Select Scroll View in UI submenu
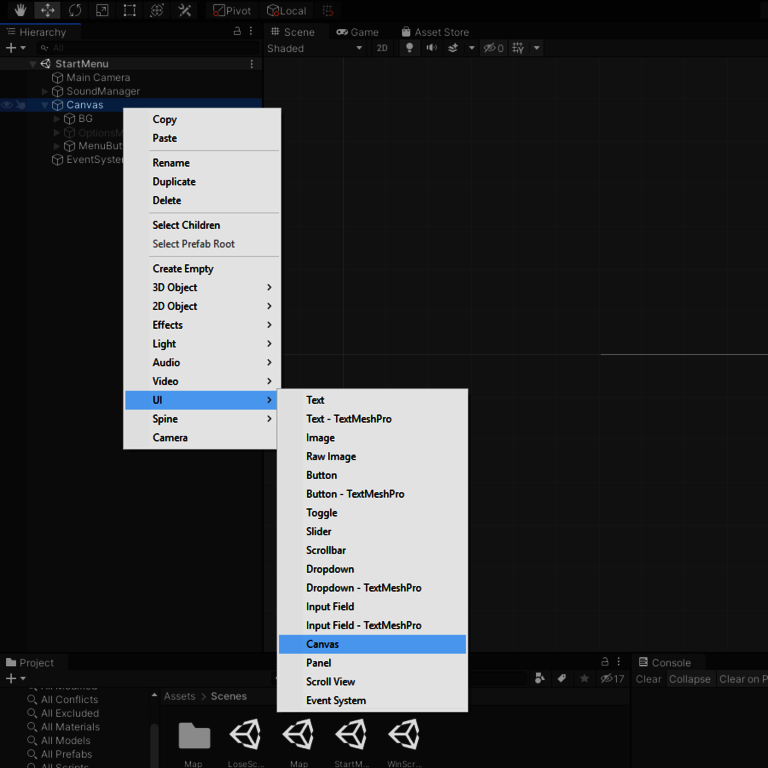The height and width of the screenshot is (768, 768). pos(372,682)
